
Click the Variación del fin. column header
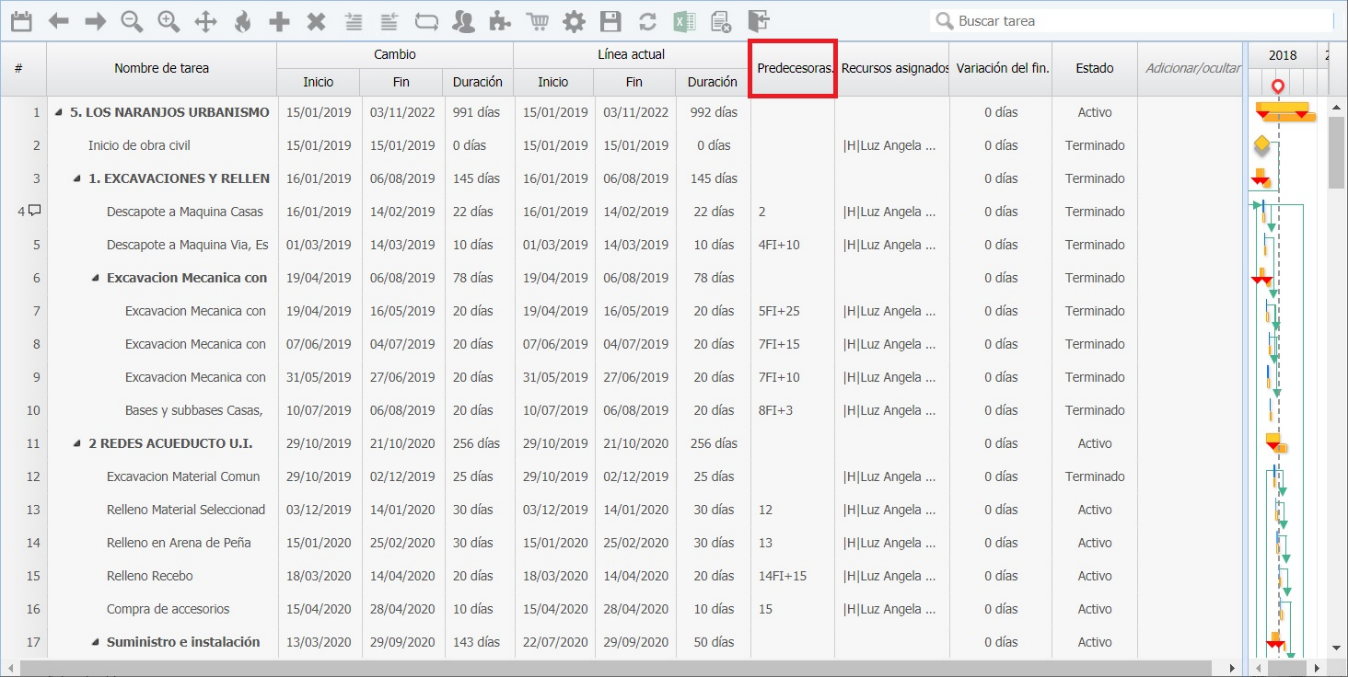coord(1002,69)
